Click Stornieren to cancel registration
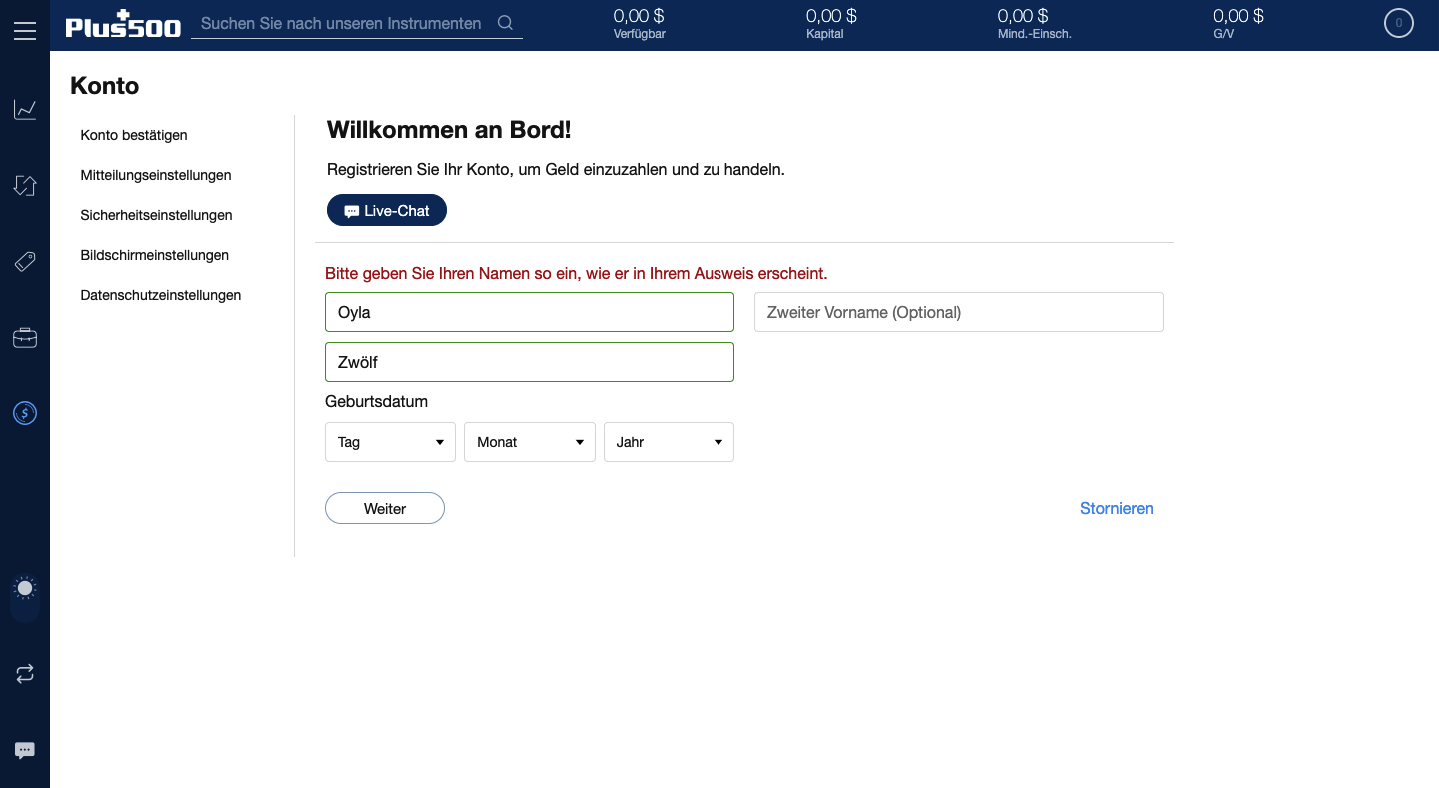 (1116, 508)
